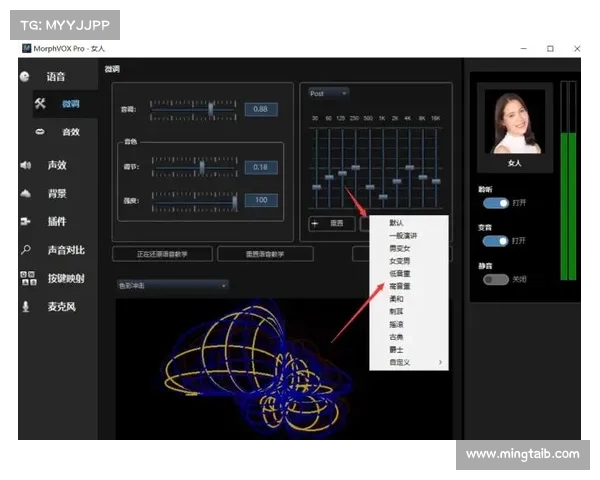
Task: Click the 125 Hz equalizer band slider
Action: tap(342, 173)
